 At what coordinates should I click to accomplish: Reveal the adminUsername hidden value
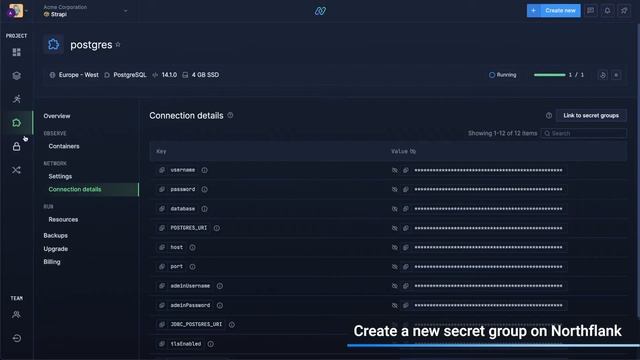coord(395,286)
